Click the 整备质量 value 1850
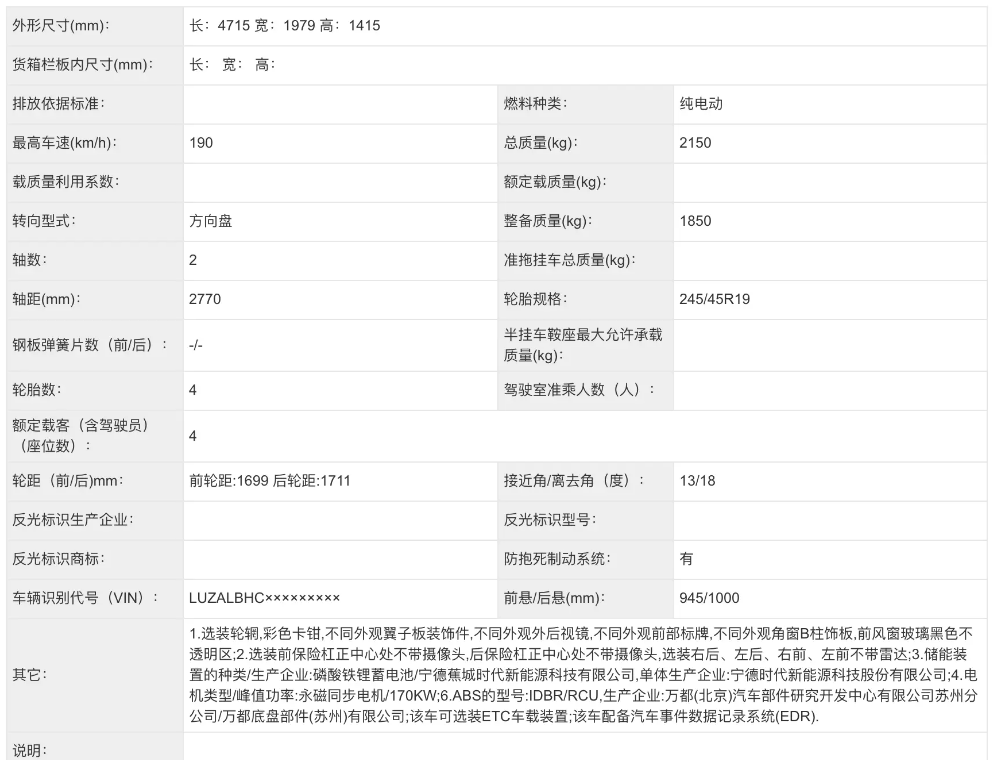 point(695,221)
